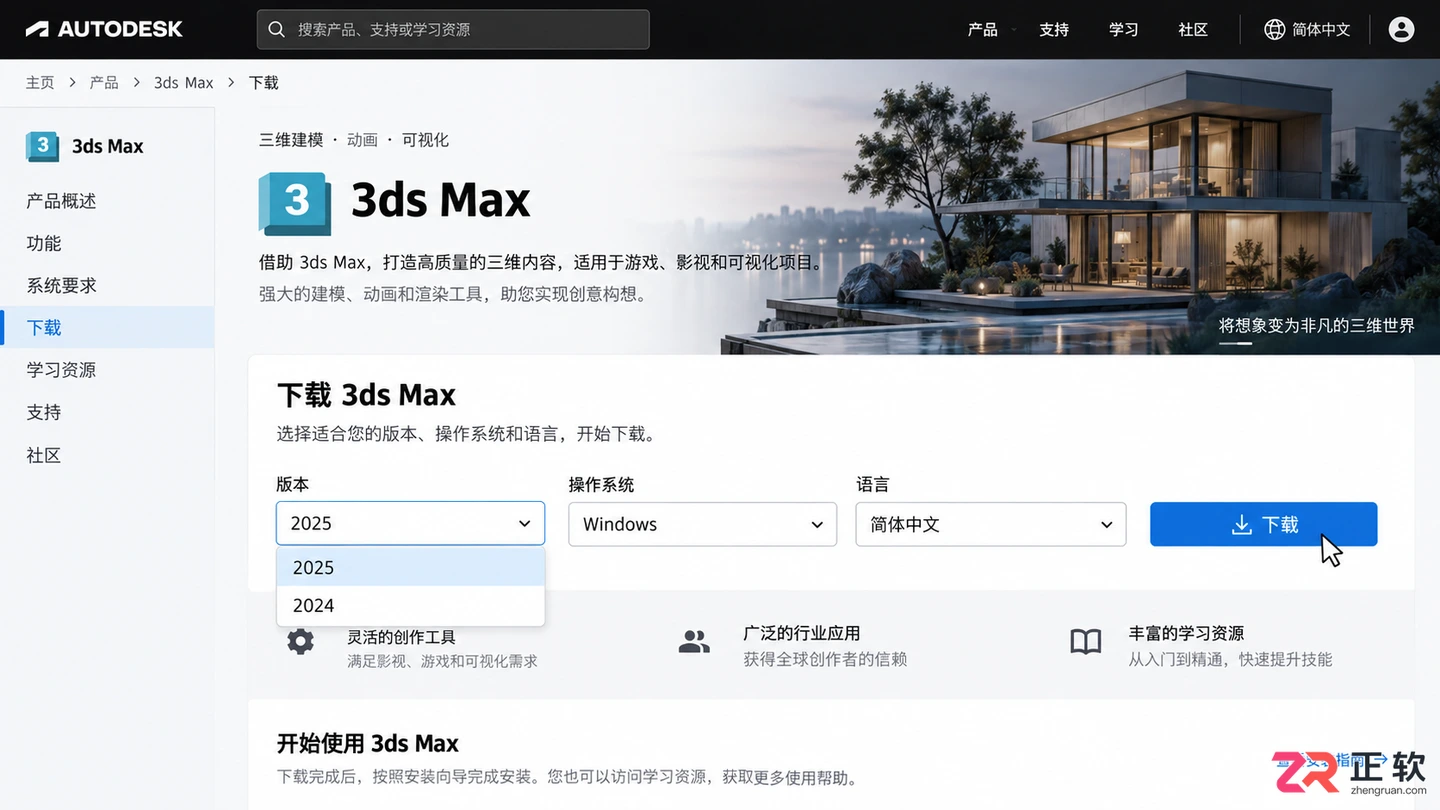1440x810 pixels.
Task: Click the book icon beside 丰富的学习资源
Action: (x=1086, y=642)
